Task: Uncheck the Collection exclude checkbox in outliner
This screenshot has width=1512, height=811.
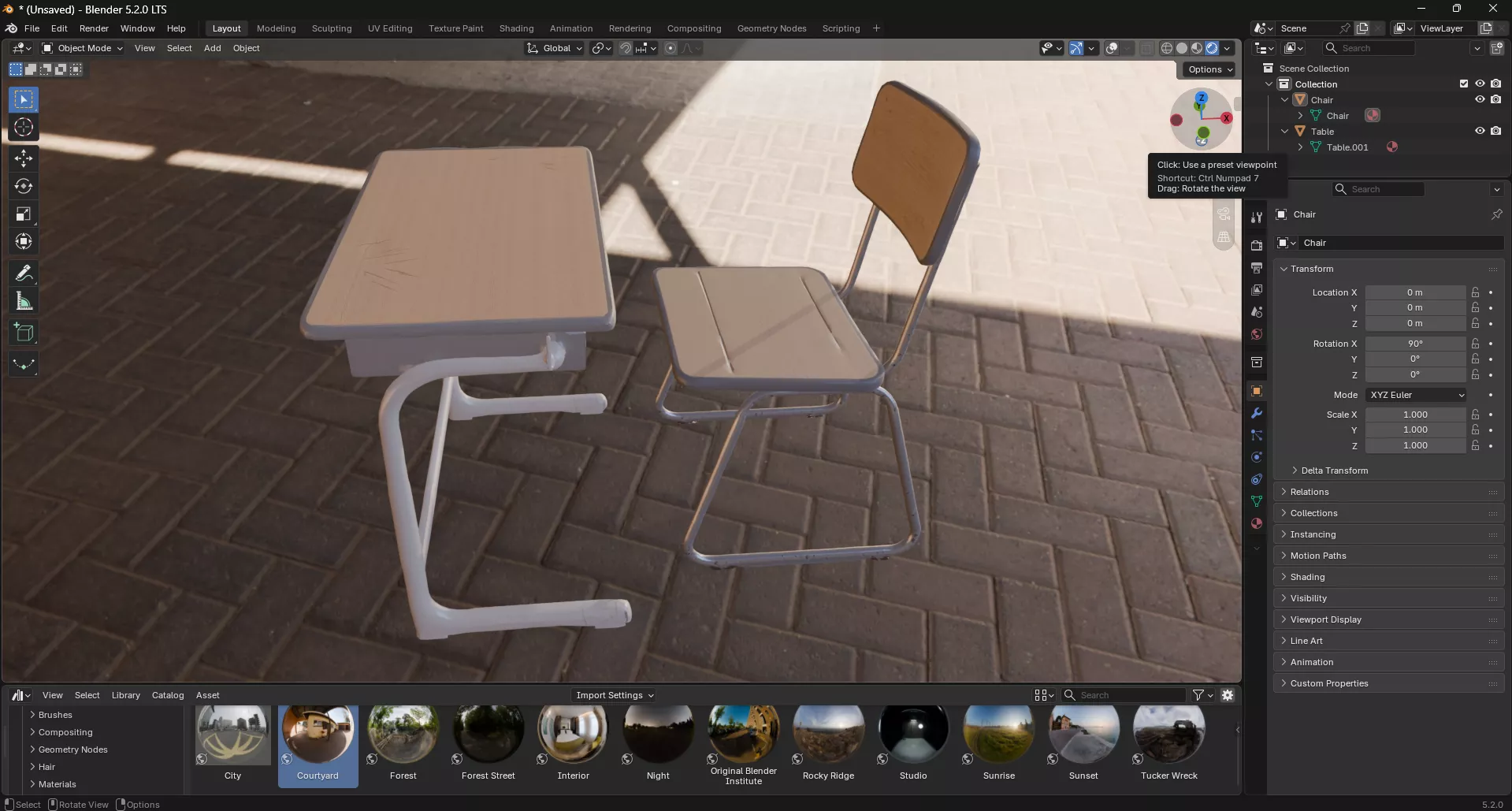Action: click(1464, 84)
